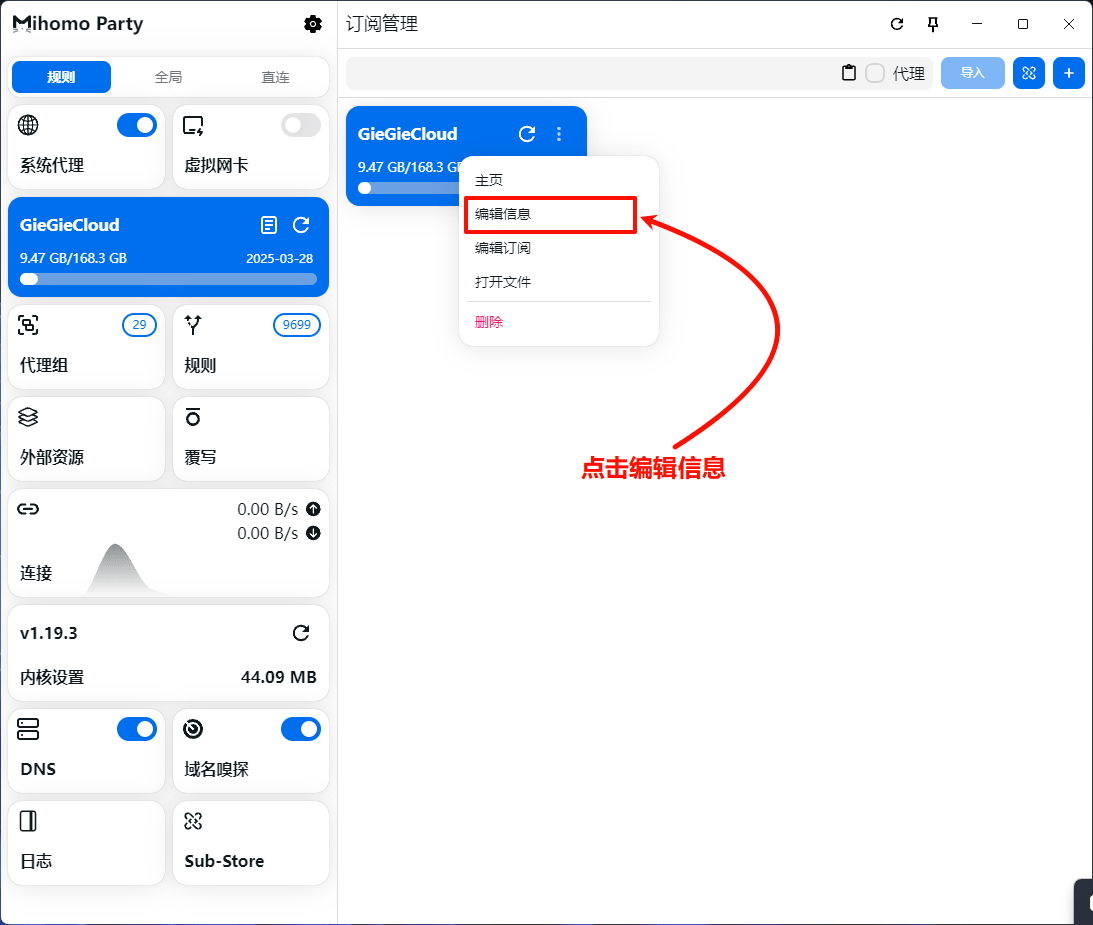Click the 覆写 card icon
The image size is (1093, 925).
(193, 417)
